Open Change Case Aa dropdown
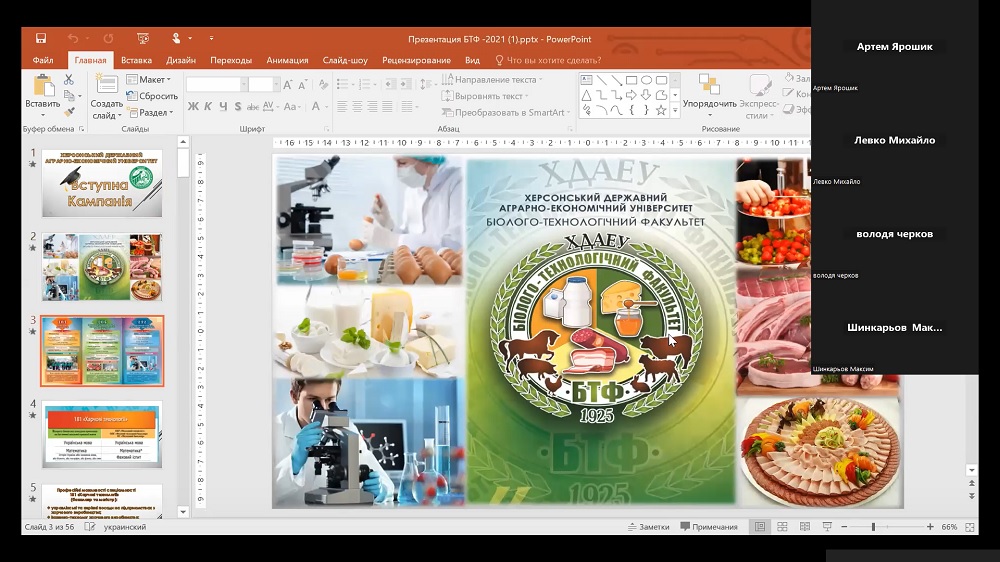 [x=292, y=107]
